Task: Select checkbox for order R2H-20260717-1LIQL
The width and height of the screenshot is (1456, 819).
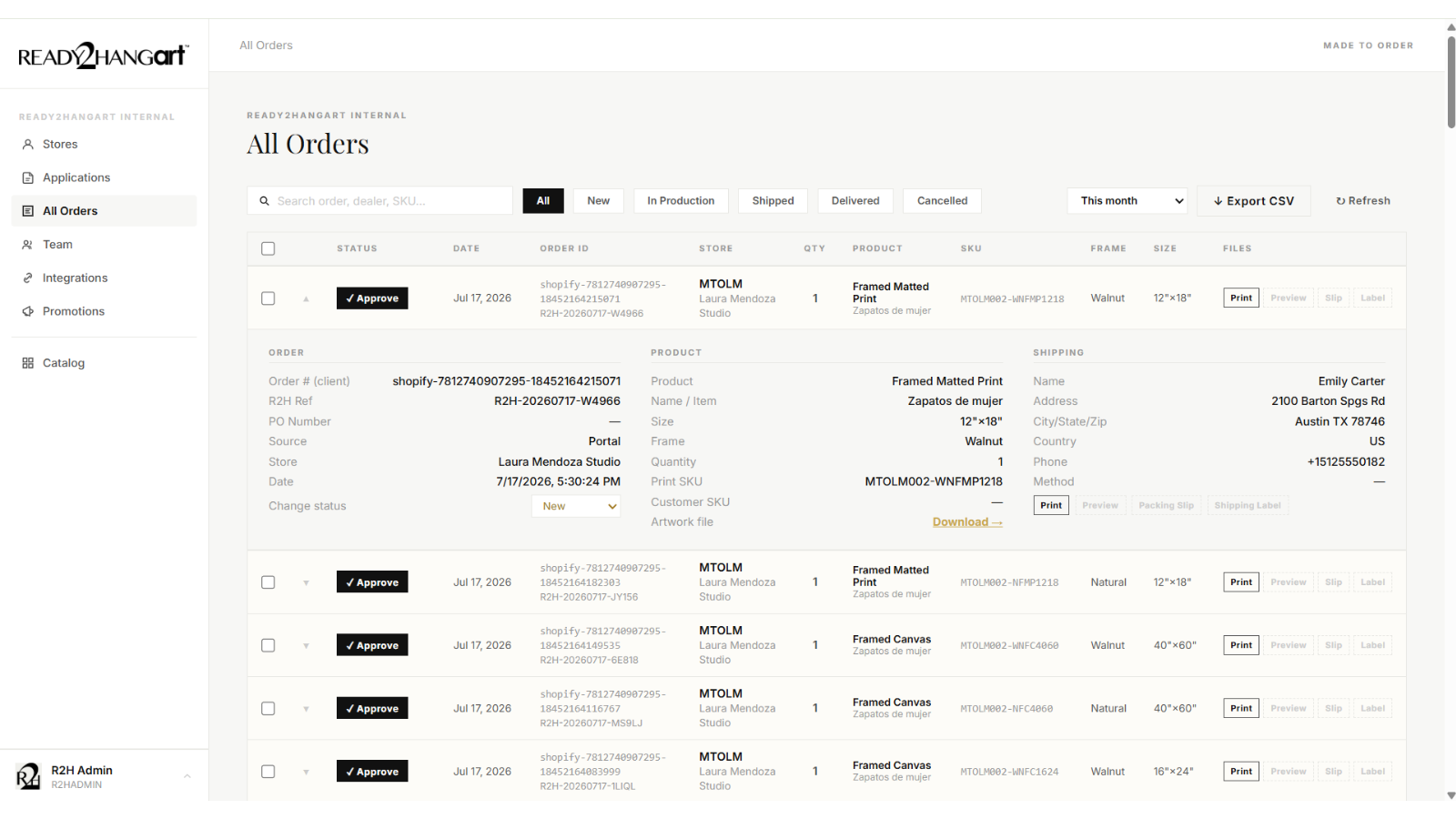Action: pos(268,772)
